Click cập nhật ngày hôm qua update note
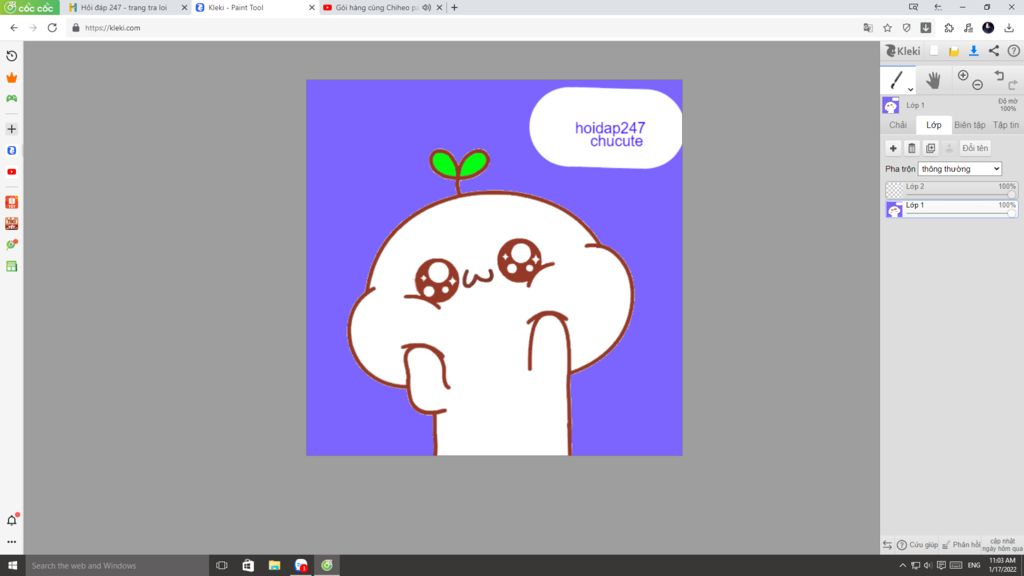Viewport: 1024px width, 576px height. 1002,545
